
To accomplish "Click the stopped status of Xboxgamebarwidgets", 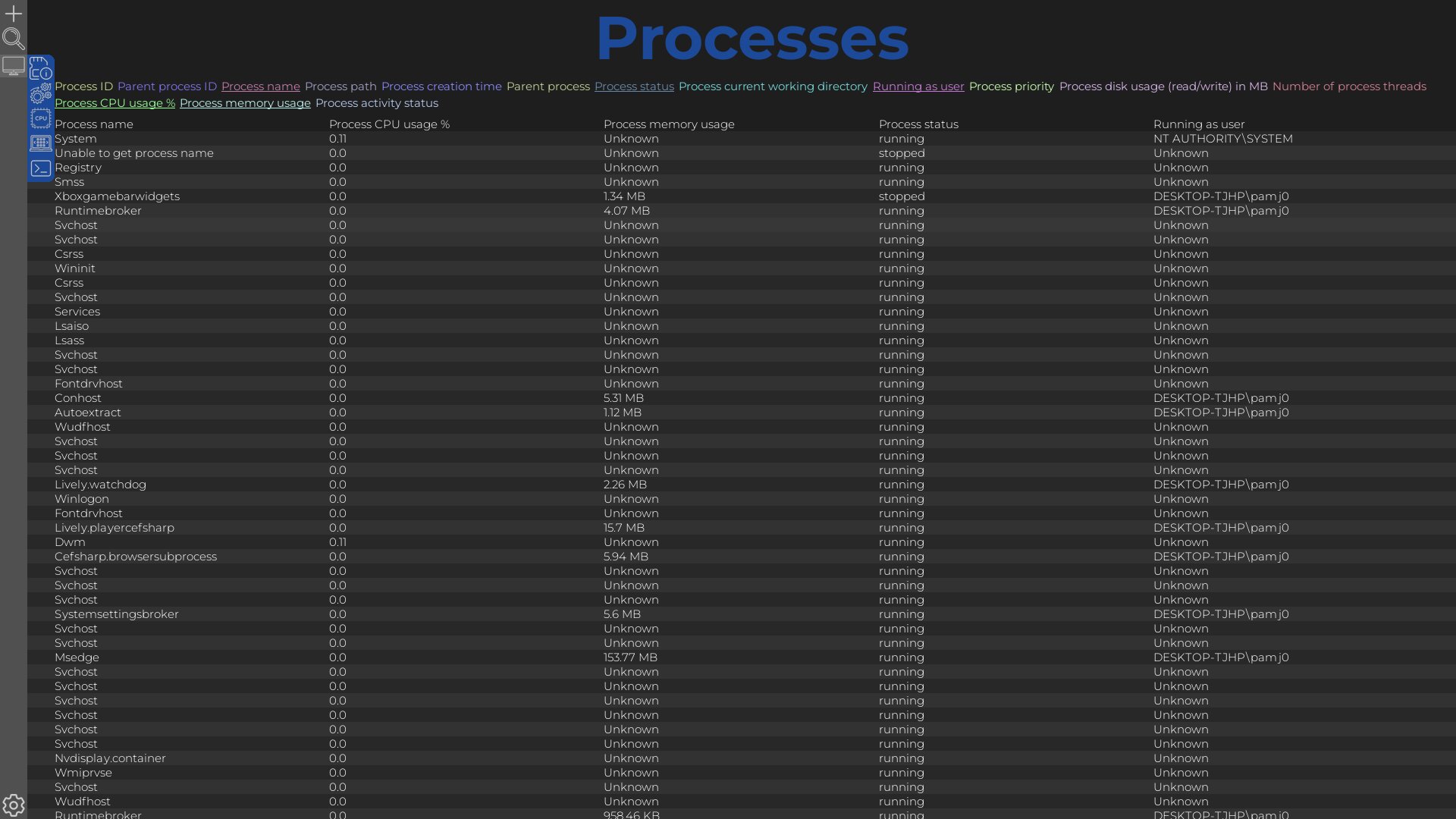I will pyautogui.click(x=902, y=196).
